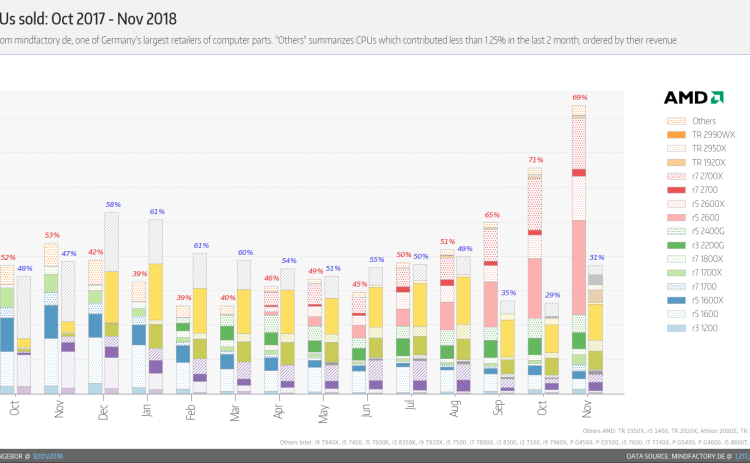Click the Aug month axis label
Viewport: 750px width, 463px height.
[454, 408]
